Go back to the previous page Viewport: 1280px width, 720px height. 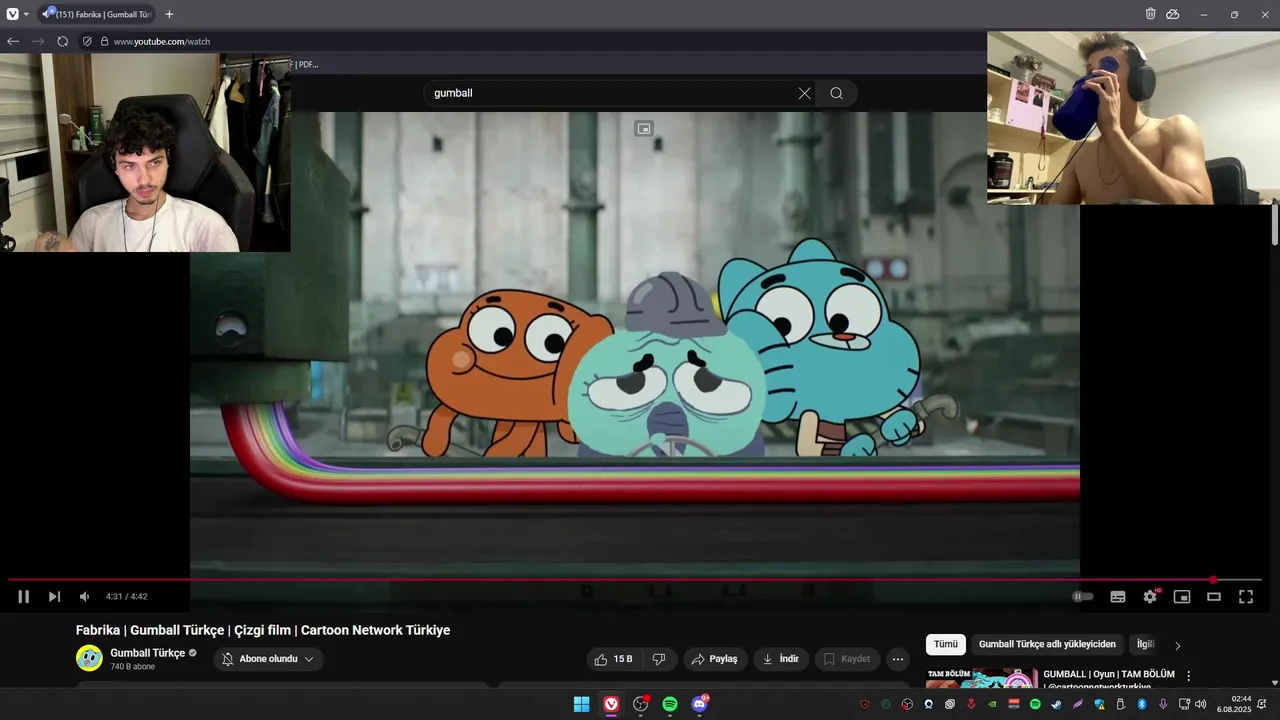[13, 41]
